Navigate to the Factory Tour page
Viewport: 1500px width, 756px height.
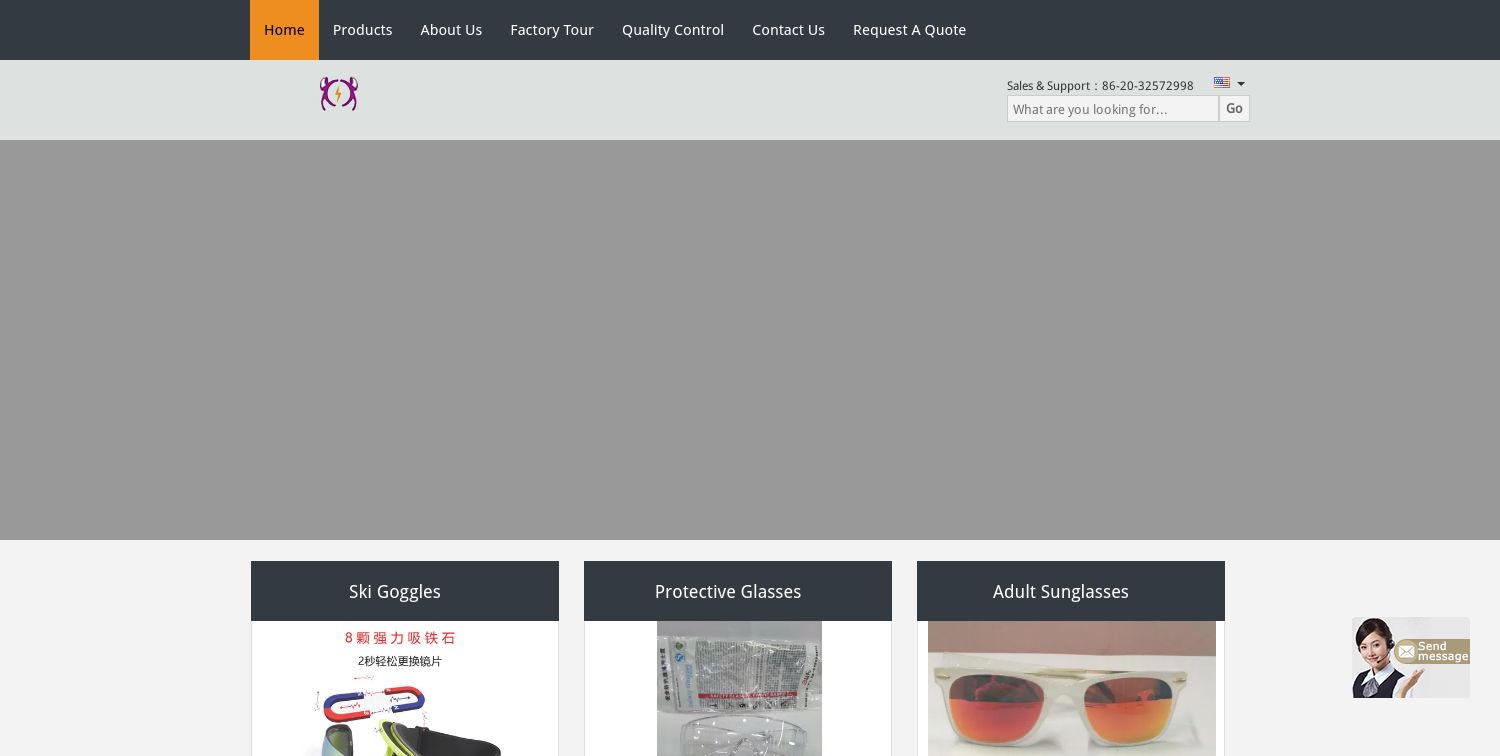(x=552, y=30)
